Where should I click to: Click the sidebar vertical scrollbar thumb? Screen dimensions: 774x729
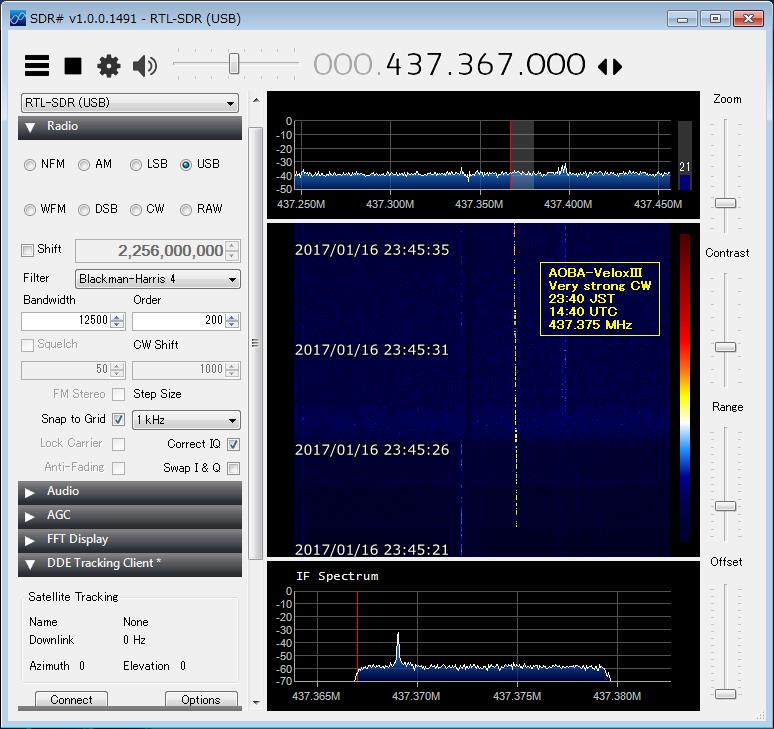pos(256,343)
